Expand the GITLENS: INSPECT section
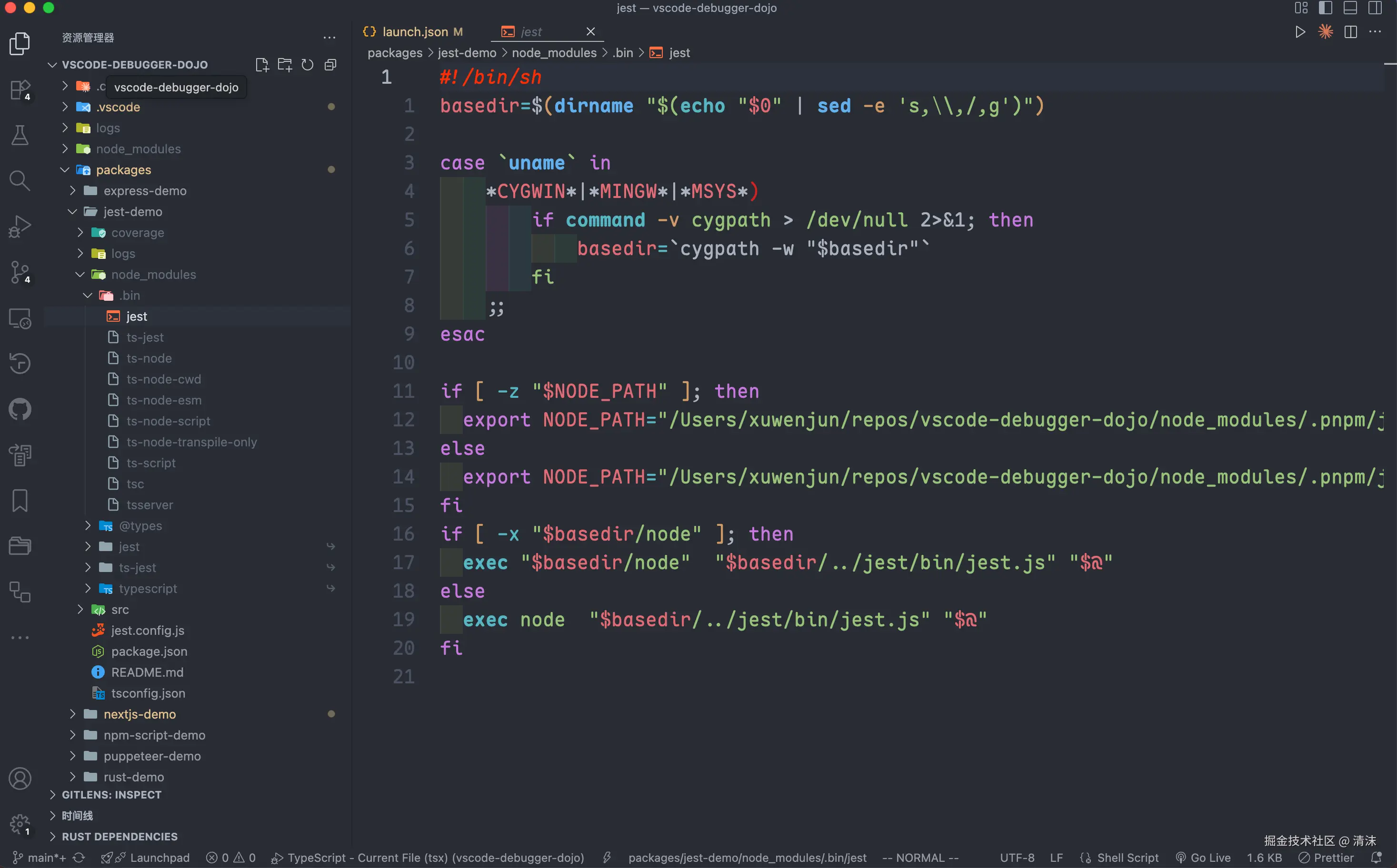The width and height of the screenshot is (1397, 868). click(x=111, y=795)
